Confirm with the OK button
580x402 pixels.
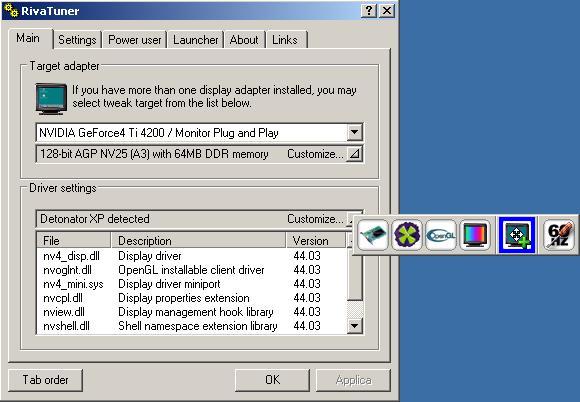[272, 380]
